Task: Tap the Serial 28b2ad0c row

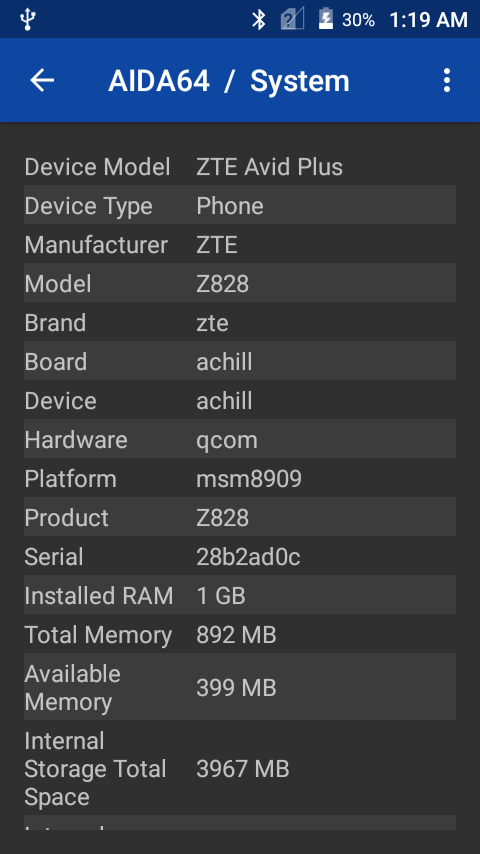Action: coord(240,556)
